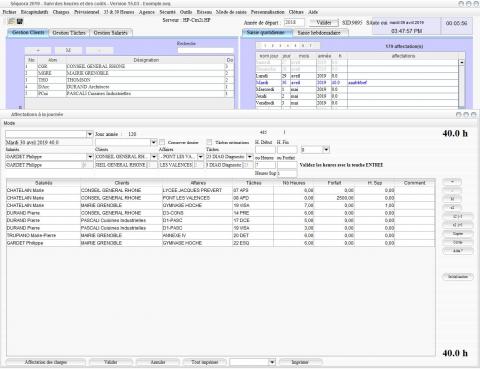Open the Charges menu

coord(61,12)
